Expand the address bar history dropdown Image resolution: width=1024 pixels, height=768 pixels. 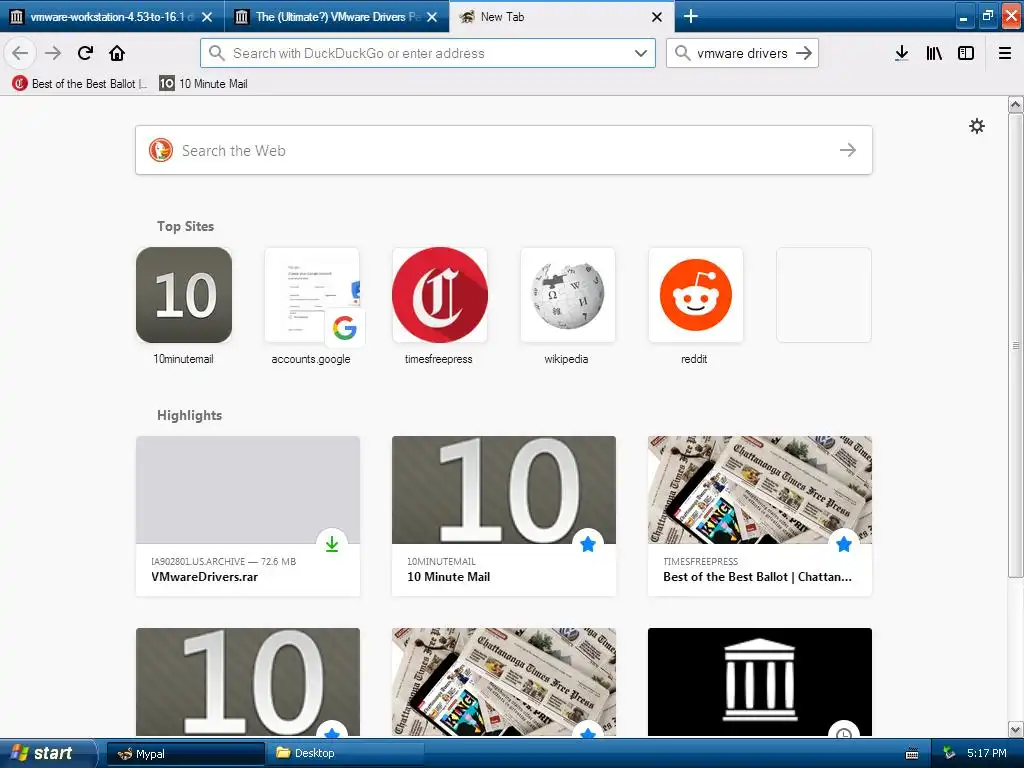click(641, 53)
